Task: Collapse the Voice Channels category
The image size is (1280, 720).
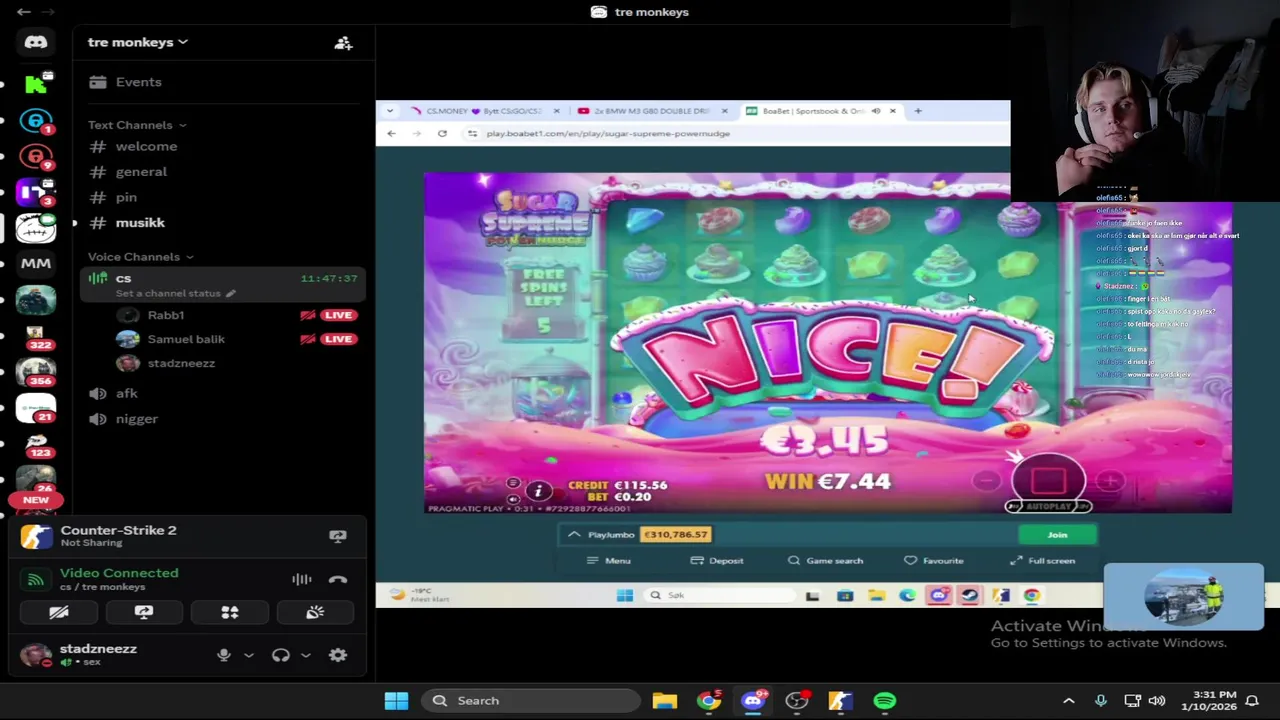Action: (x=141, y=257)
